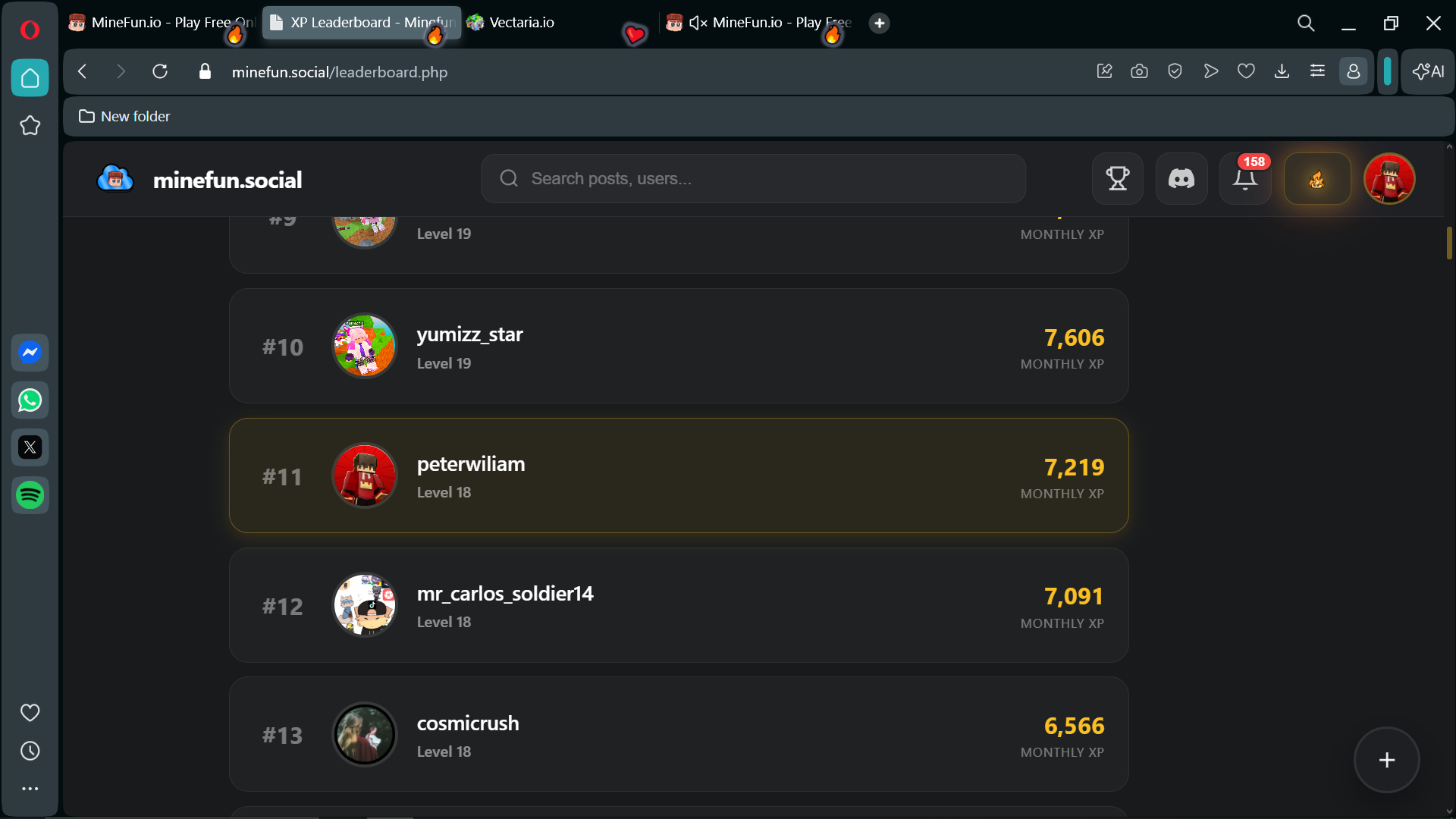
Task: Click the Opera snapshot camera icon
Action: 1139,71
